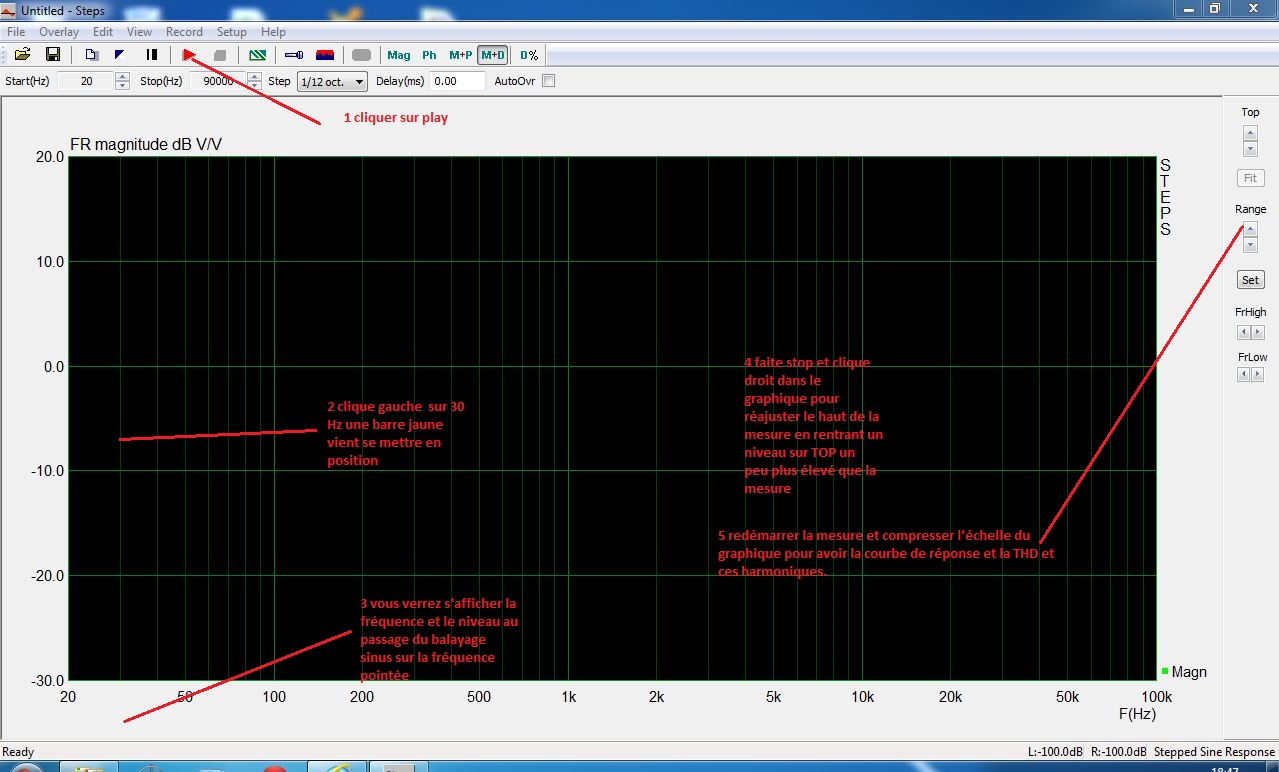
Task: Stop recording with the gray stop square
Action: [220, 55]
